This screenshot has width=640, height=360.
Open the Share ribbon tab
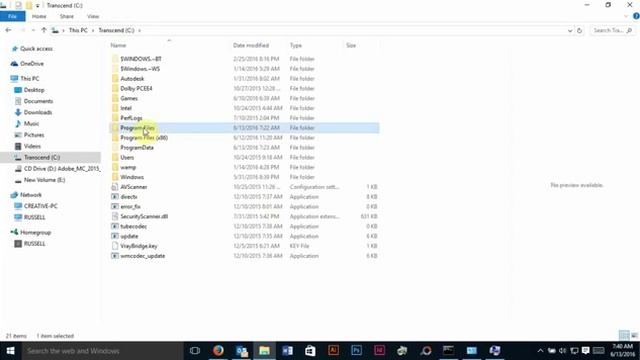[x=67, y=16]
